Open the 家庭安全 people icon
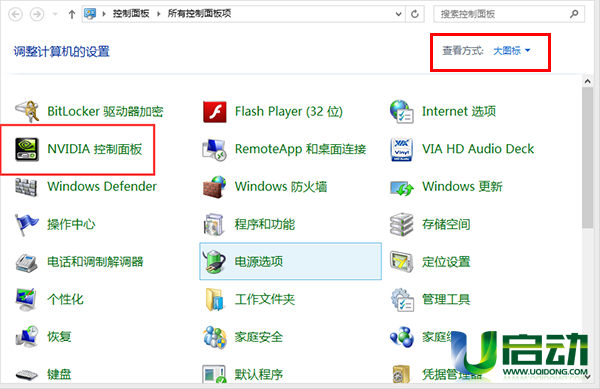 [214, 337]
